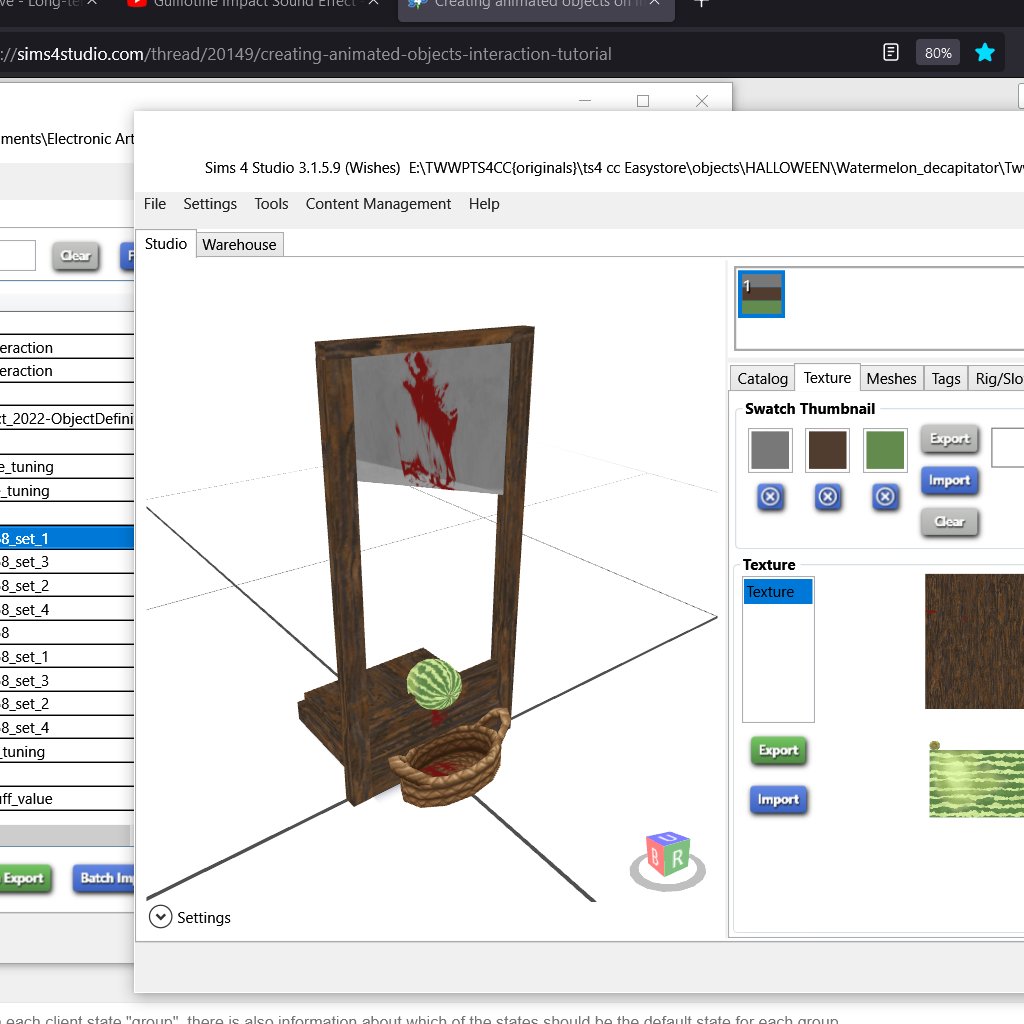The height and width of the screenshot is (1024, 1024).
Task: Close the Guillotine Impact Sound Effect tab
Action: point(373,3)
